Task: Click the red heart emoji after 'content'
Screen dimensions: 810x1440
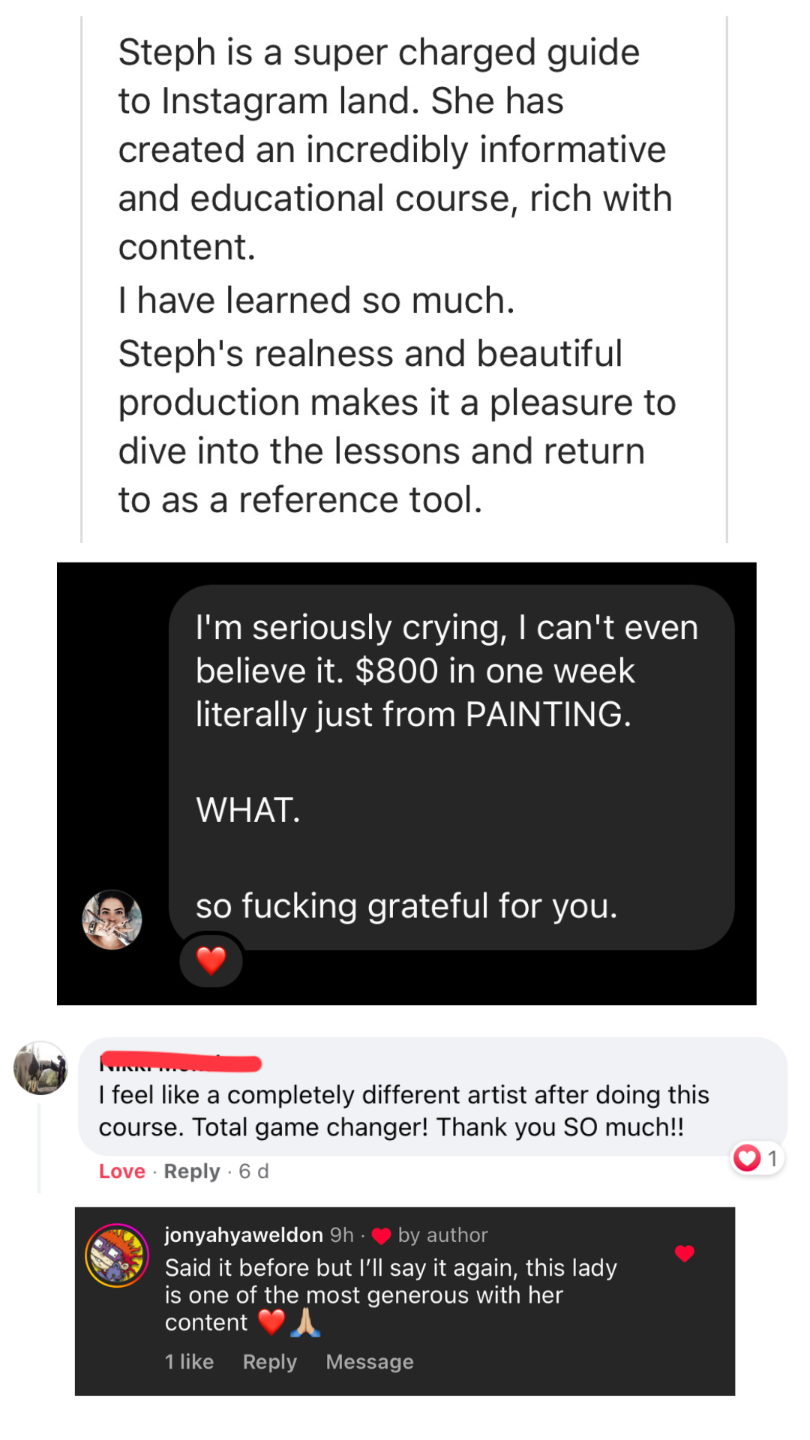Action: click(271, 1323)
